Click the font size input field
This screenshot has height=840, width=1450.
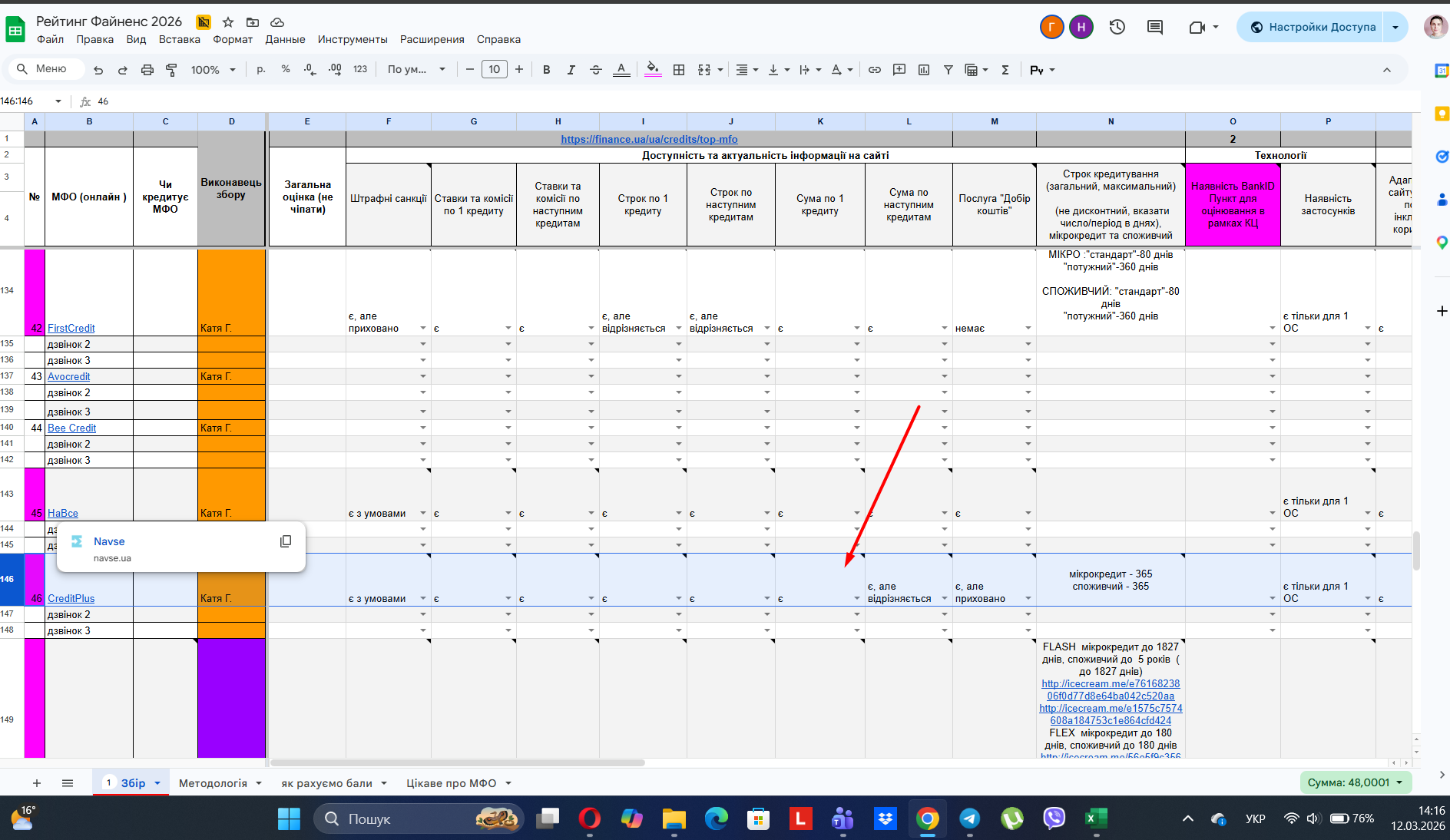pos(494,70)
